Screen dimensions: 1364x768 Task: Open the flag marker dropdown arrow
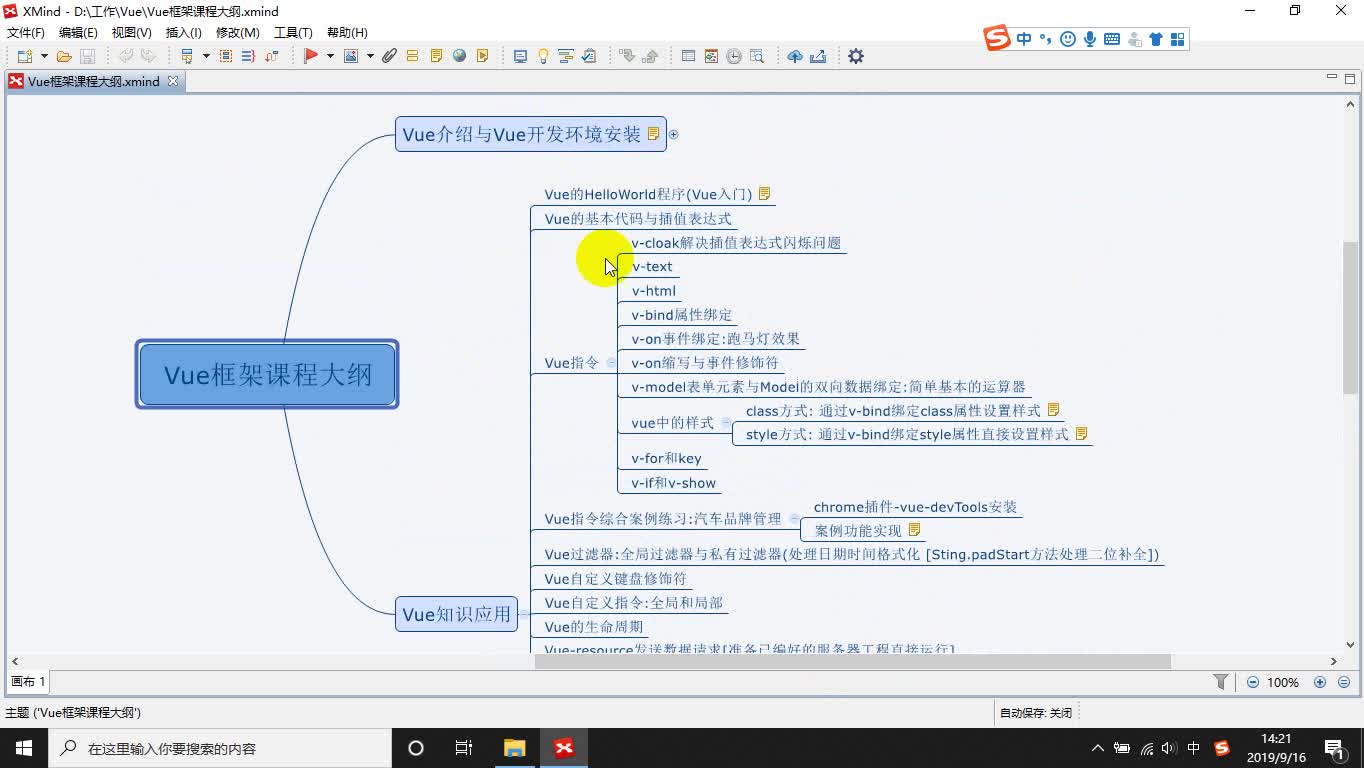coord(333,55)
